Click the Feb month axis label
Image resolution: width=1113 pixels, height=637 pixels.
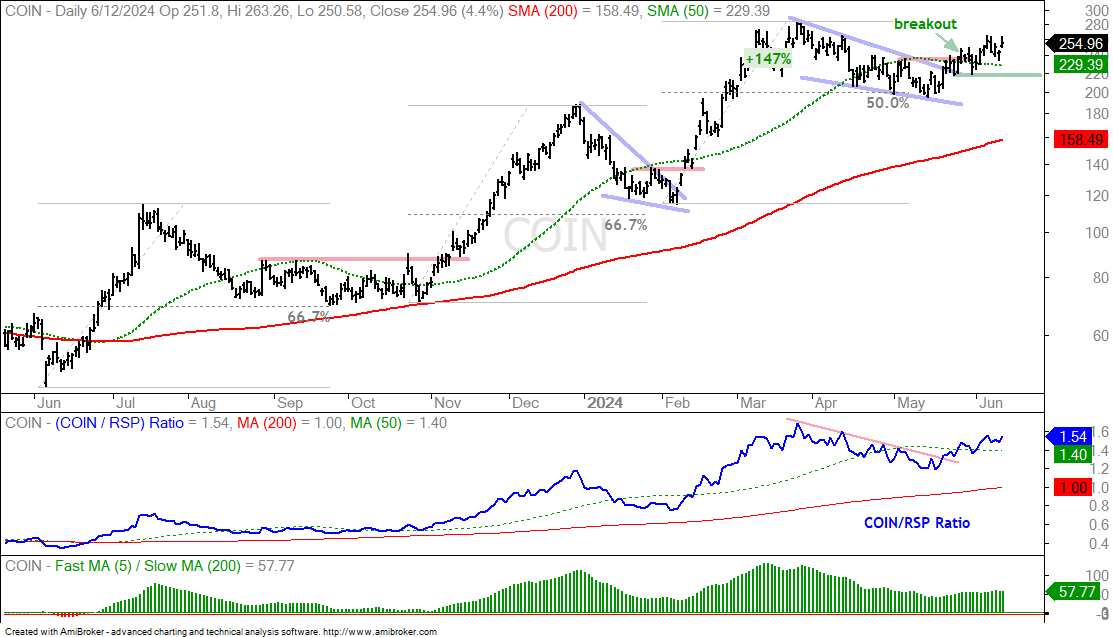tap(677, 403)
